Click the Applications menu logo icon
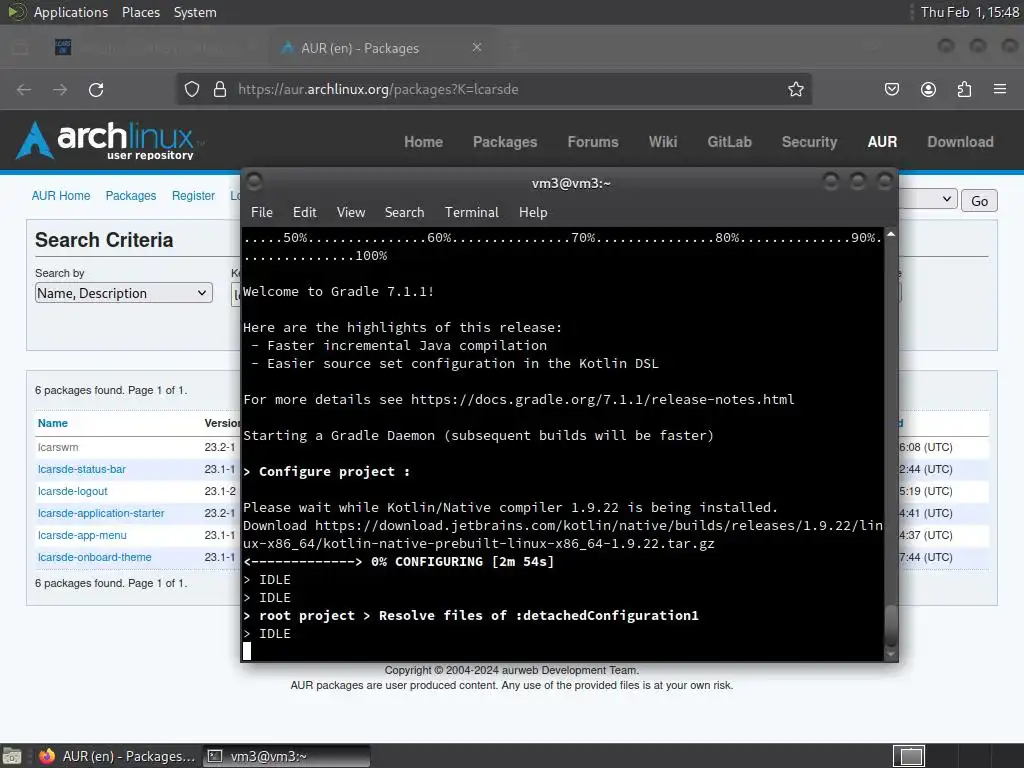Screen dimensions: 1024x768 coord(16,12)
